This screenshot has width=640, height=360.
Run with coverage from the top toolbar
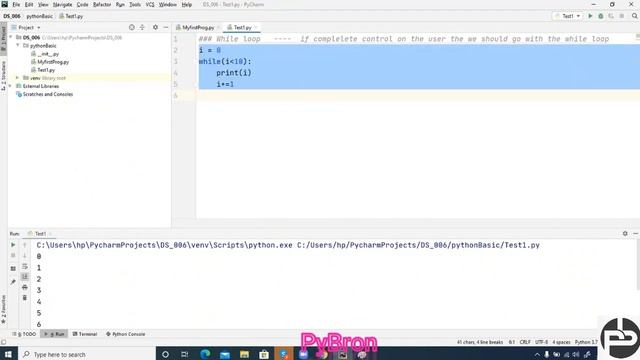pos(611,16)
